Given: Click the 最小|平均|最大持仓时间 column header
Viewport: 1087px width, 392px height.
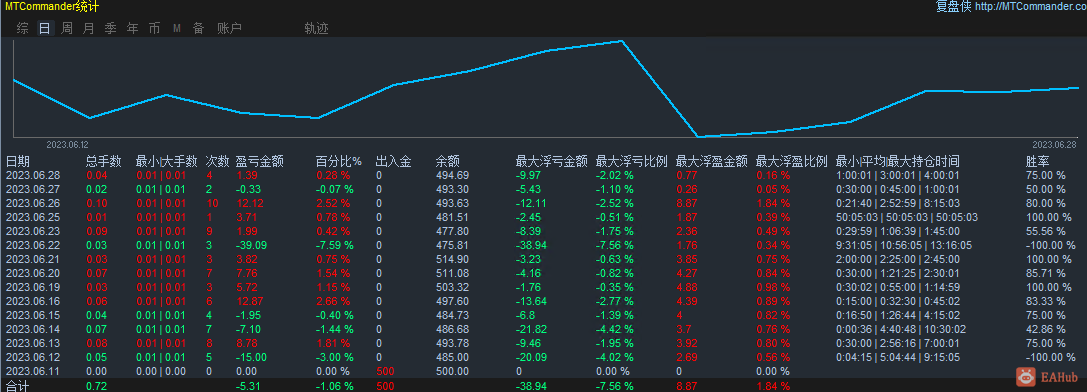Looking at the screenshot, I should [x=898, y=161].
